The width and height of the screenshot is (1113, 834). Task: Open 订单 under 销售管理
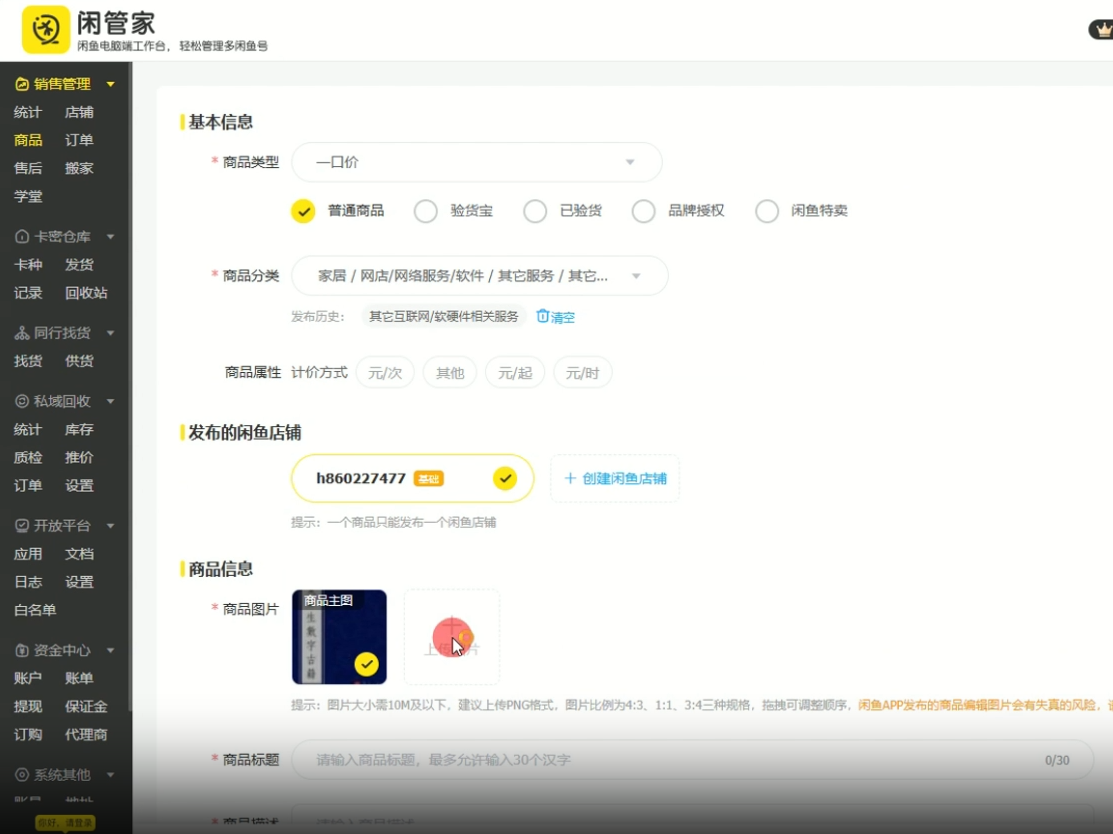pyautogui.click(x=79, y=140)
